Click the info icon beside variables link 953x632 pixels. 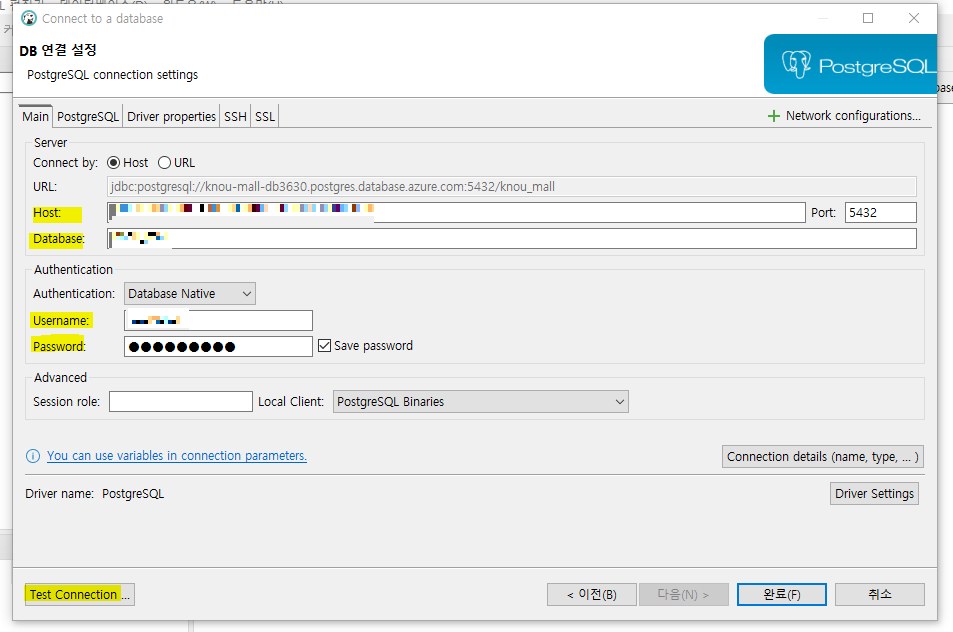33,456
